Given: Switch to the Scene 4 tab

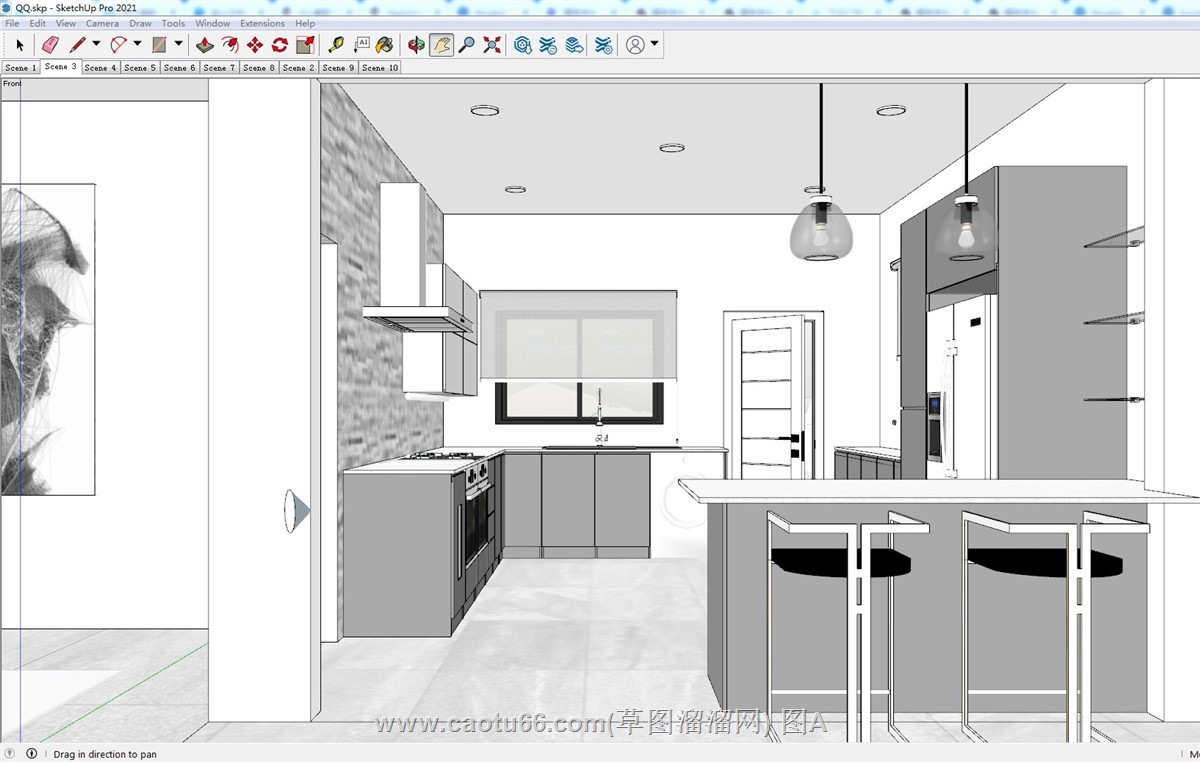Looking at the screenshot, I should click(100, 68).
